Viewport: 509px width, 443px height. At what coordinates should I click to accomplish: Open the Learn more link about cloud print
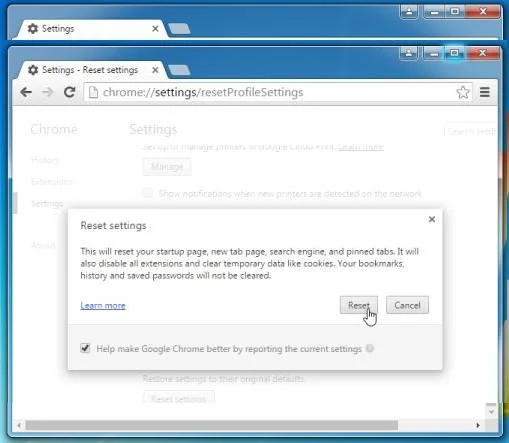[x=361, y=147]
